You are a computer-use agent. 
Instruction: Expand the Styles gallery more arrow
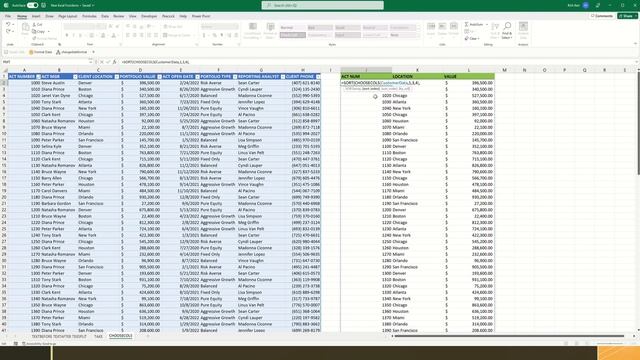(418, 36)
